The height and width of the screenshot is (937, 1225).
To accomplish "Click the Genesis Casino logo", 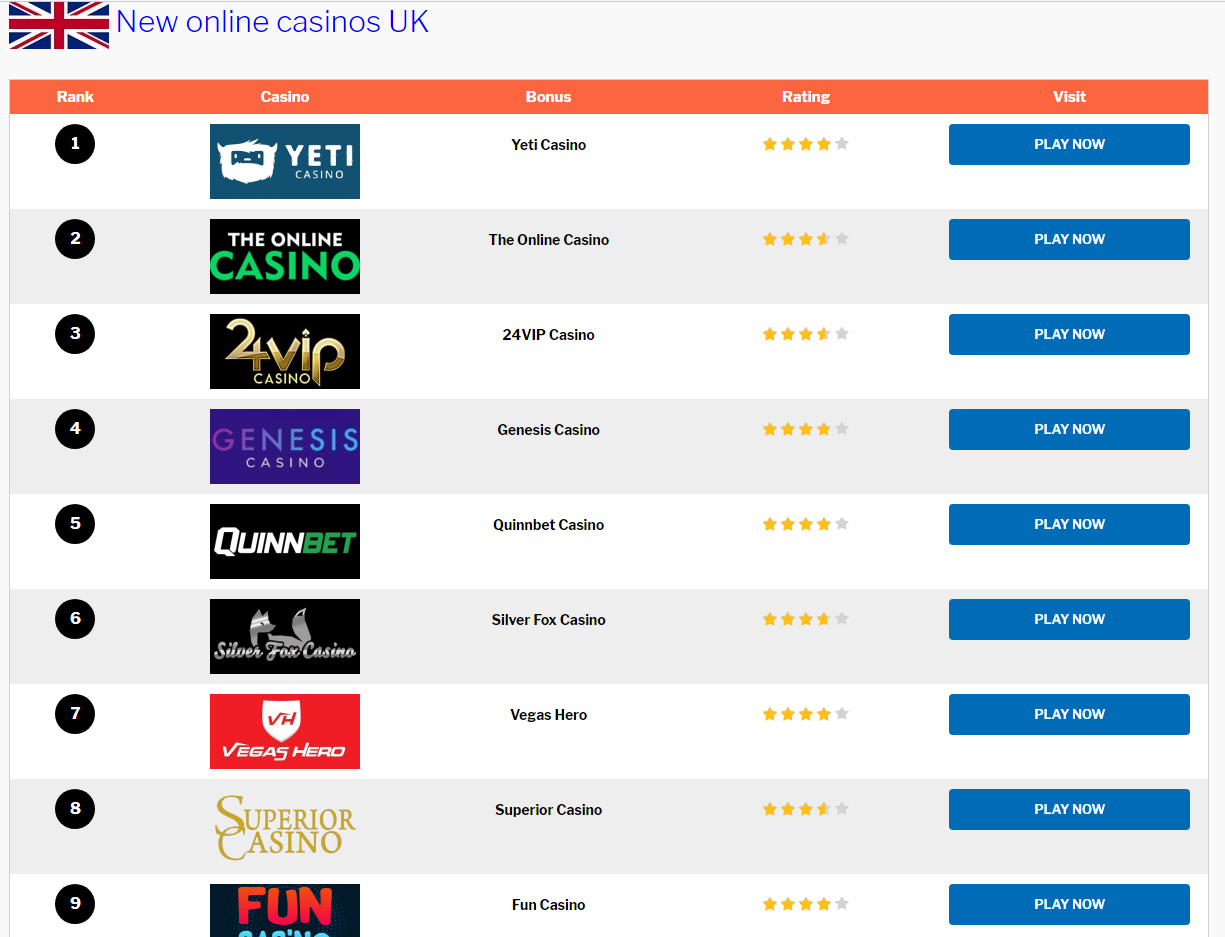I will pos(285,446).
